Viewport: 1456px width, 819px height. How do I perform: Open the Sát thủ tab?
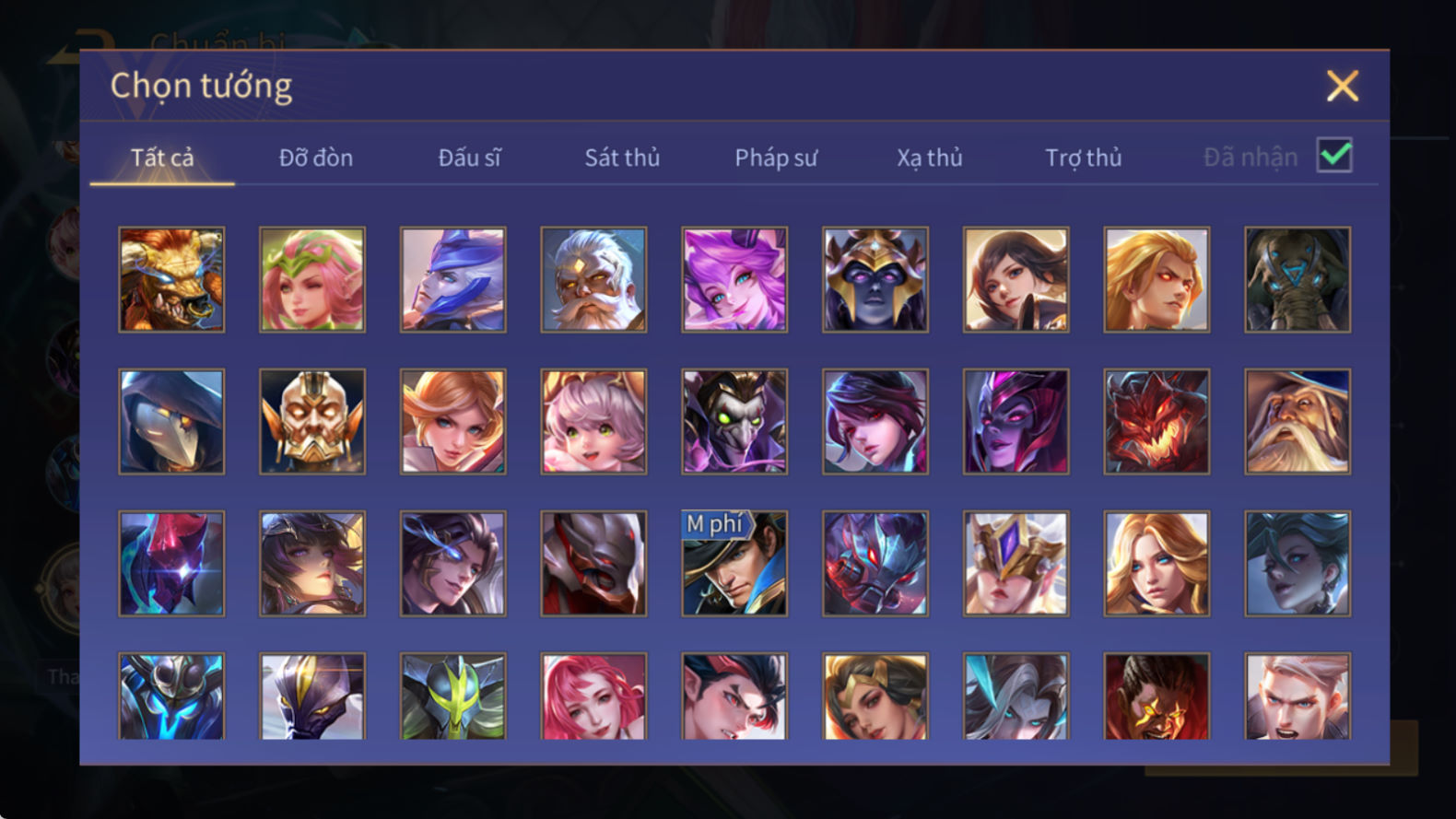tap(622, 158)
